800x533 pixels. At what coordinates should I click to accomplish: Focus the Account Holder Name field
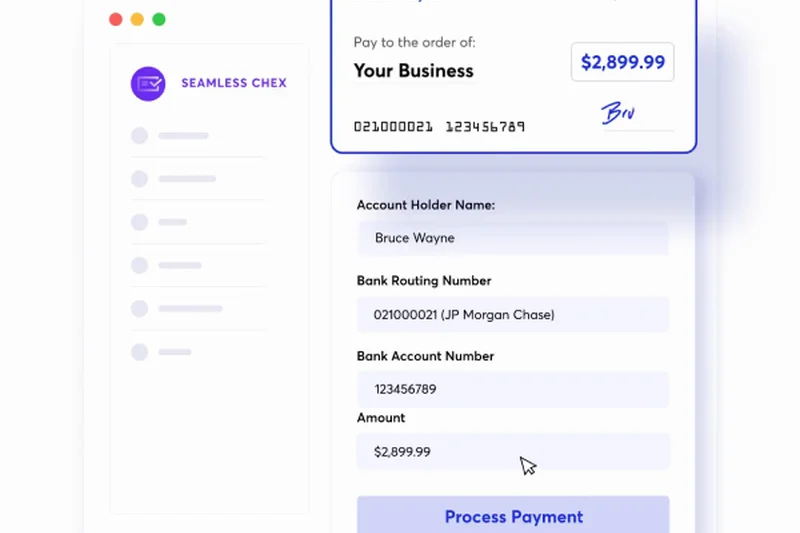click(512, 239)
